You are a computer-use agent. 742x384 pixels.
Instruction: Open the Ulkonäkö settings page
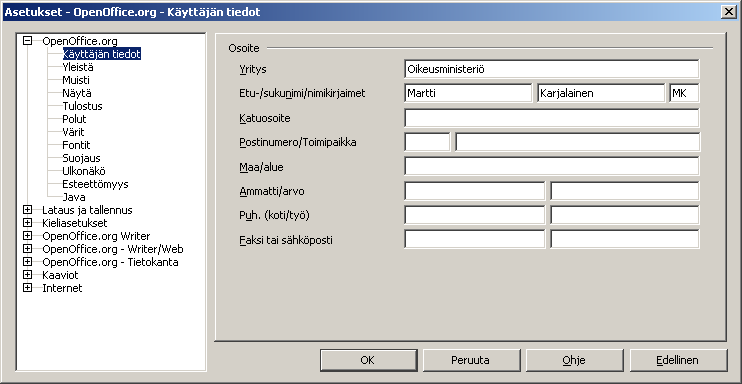(84, 171)
